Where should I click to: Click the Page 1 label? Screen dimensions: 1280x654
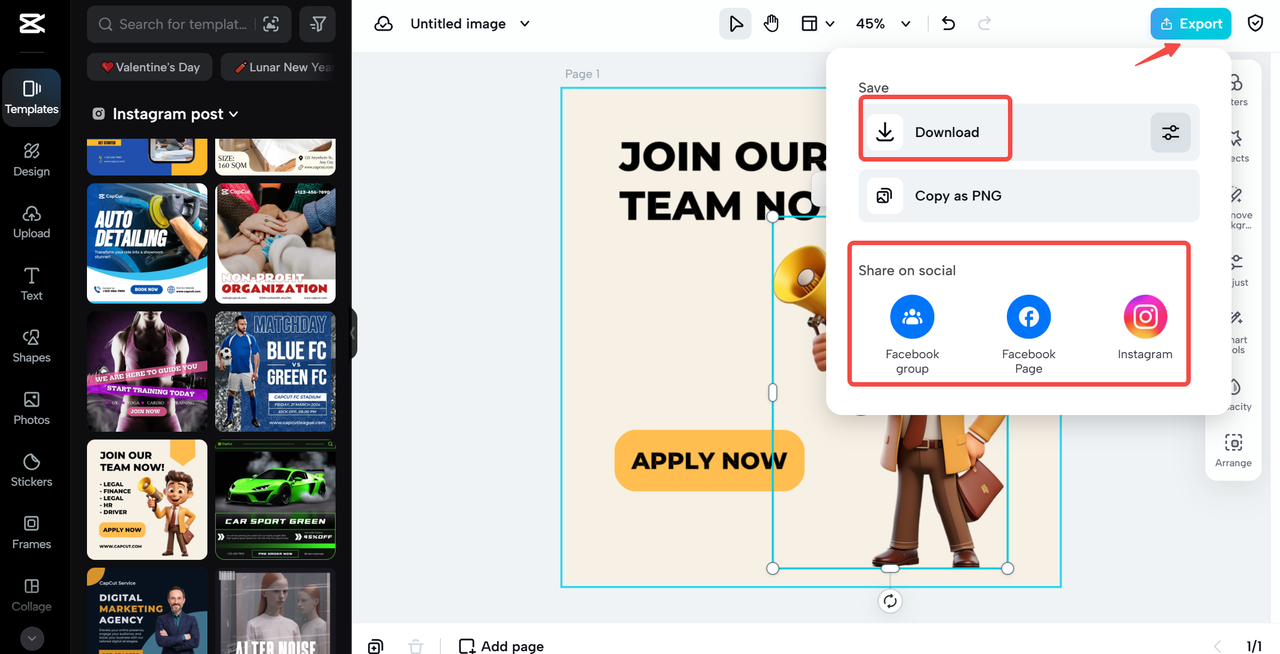[582, 74]
